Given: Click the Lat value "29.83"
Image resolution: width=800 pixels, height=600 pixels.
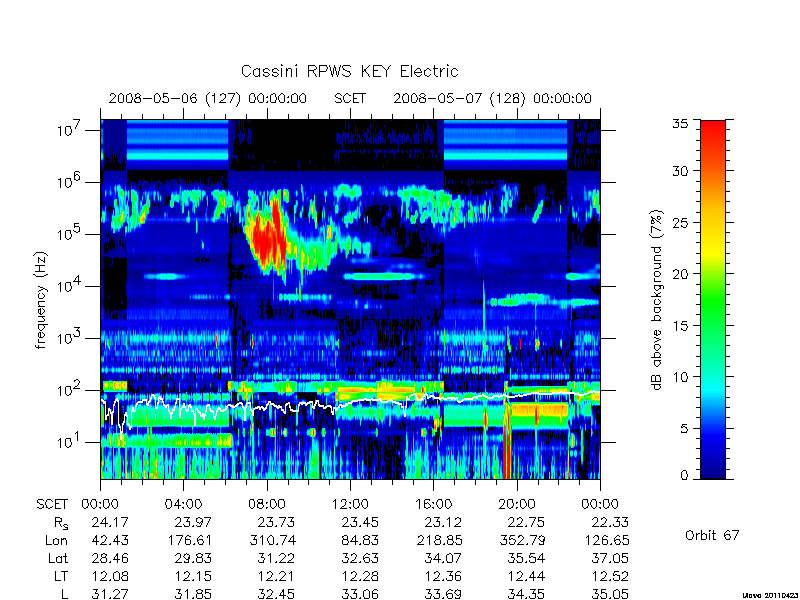Looking at the screenshot, I should (193, 559).
